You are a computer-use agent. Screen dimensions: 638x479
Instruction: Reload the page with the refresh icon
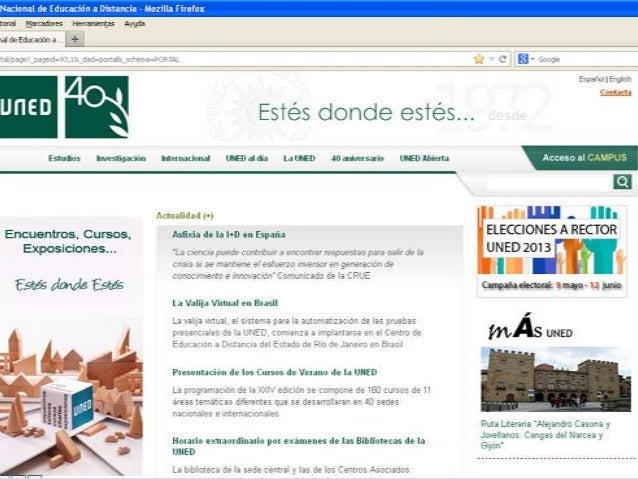coord(503,59)
